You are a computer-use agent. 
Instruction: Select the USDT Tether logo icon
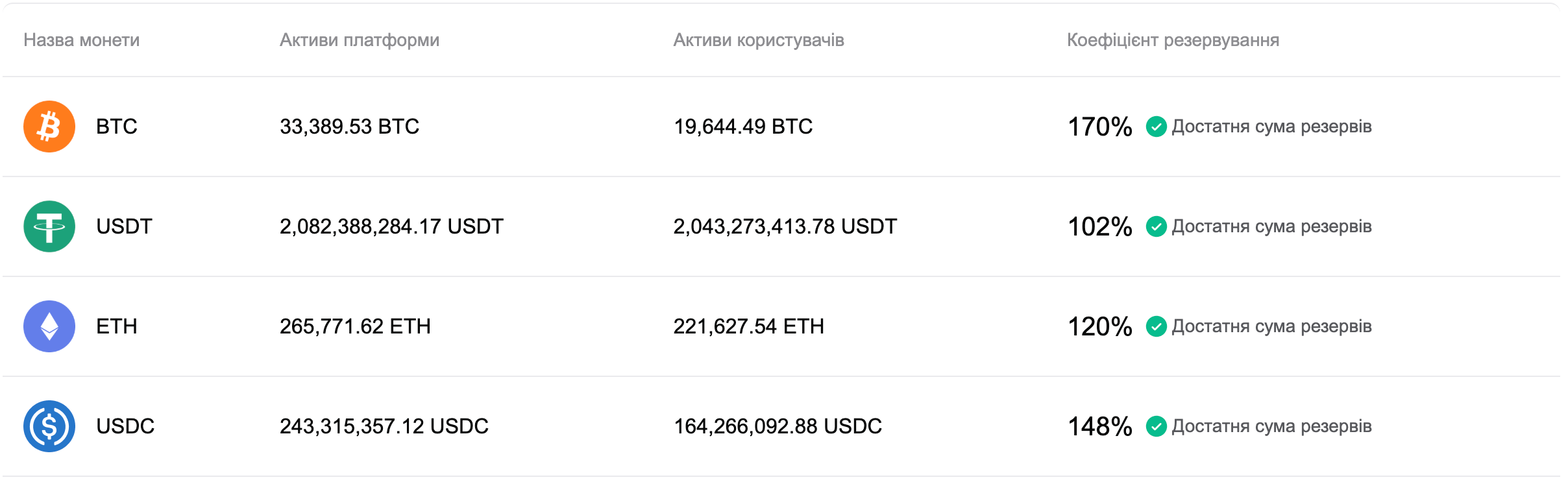(49, 227)
